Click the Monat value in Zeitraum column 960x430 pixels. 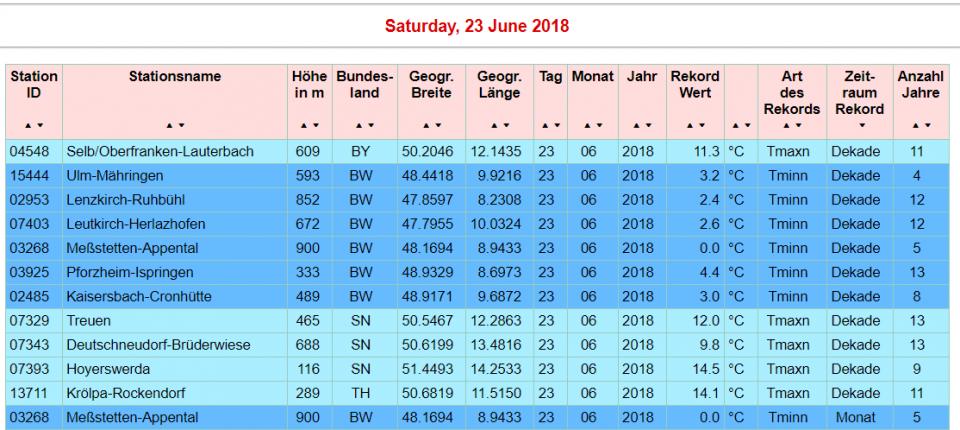coord(856,417)
